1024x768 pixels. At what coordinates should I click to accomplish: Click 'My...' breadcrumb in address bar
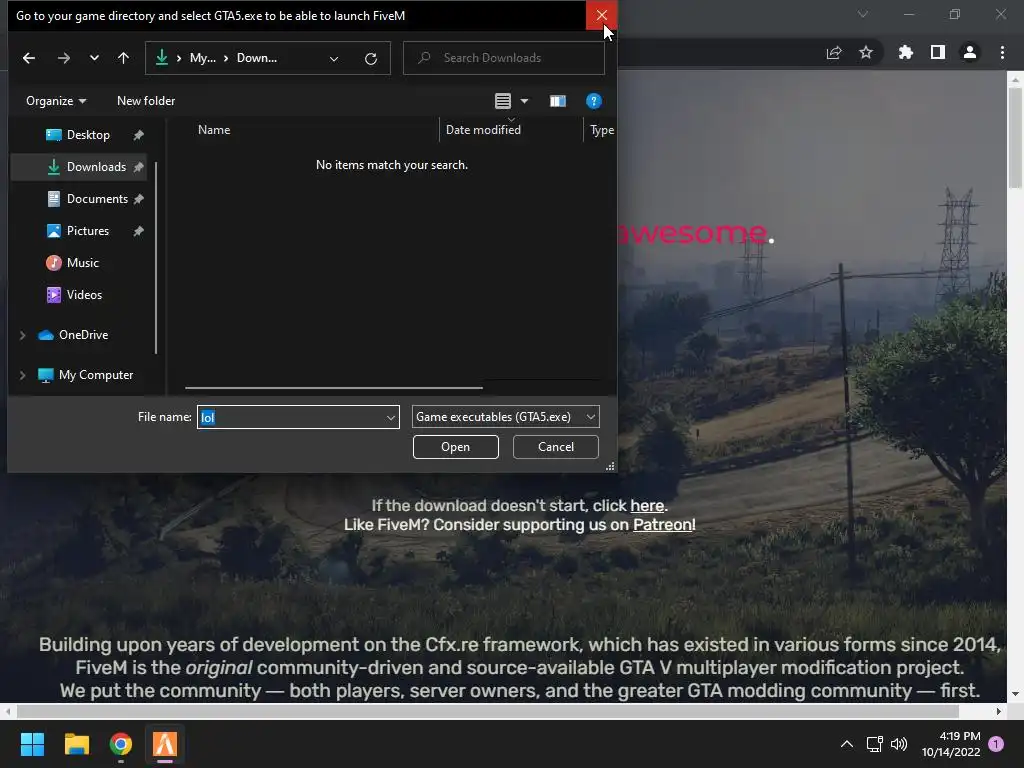[202, 58]
